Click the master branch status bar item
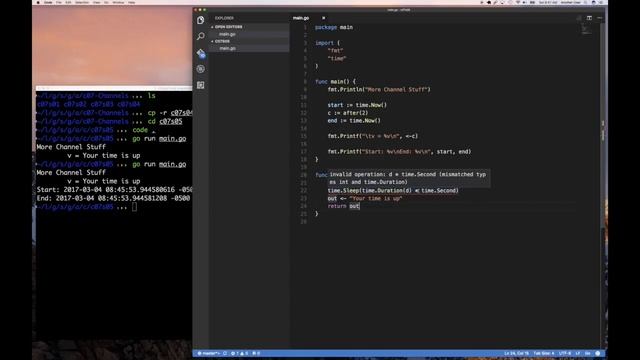 point(209,353)
